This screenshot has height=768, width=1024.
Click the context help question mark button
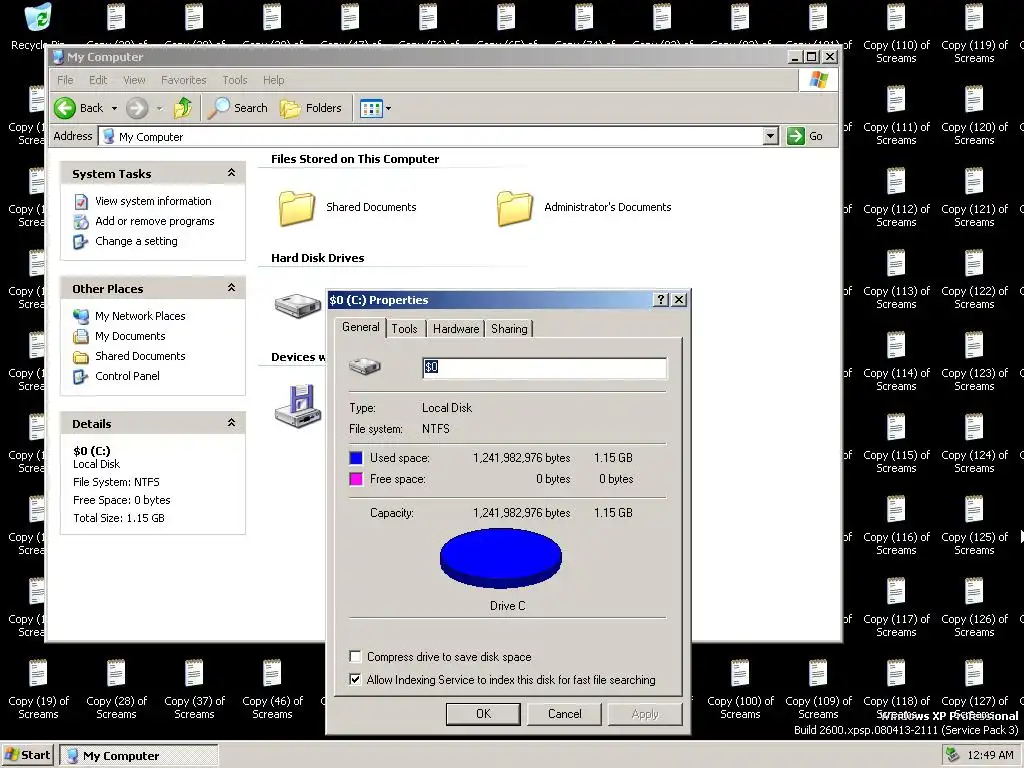661,299
